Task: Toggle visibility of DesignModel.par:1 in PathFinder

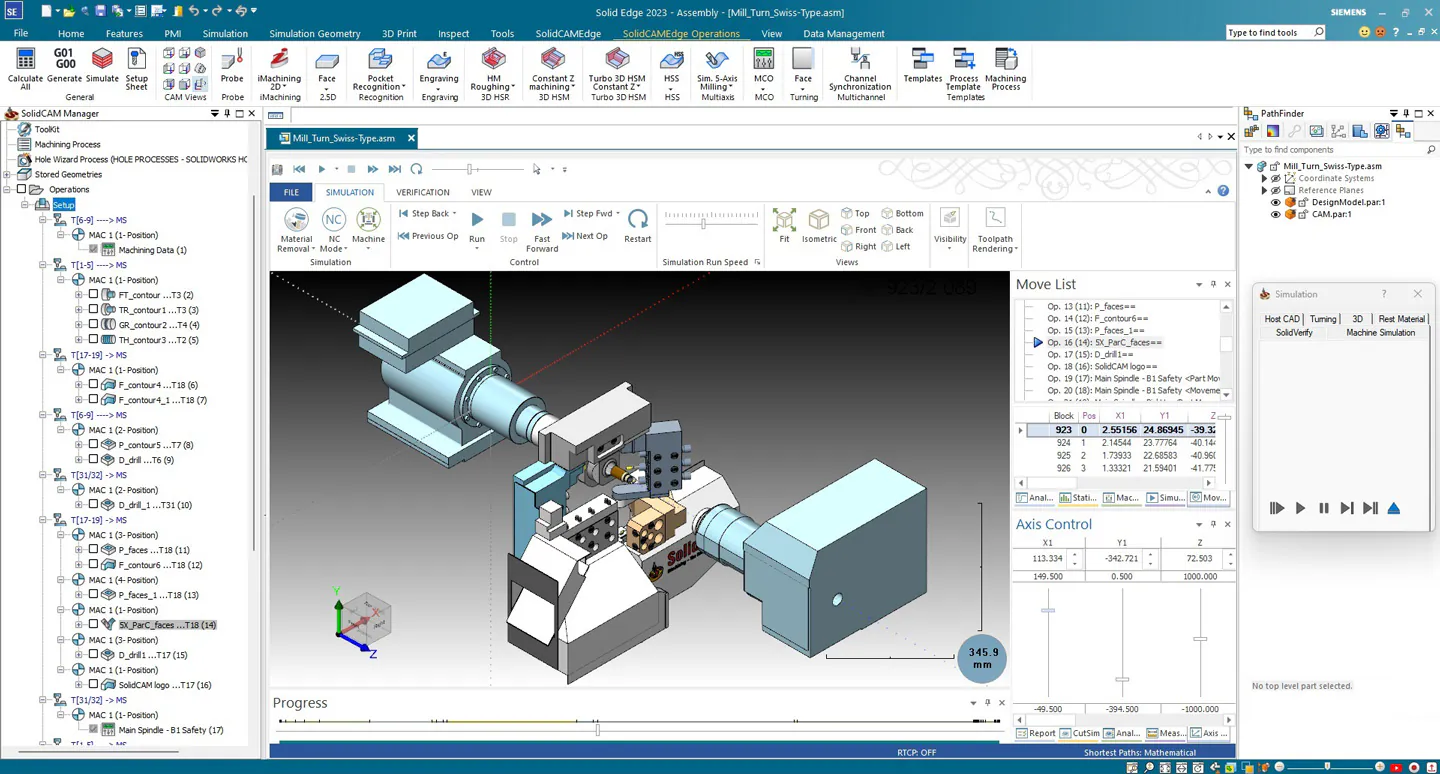Action: [x=1275, y=202]
